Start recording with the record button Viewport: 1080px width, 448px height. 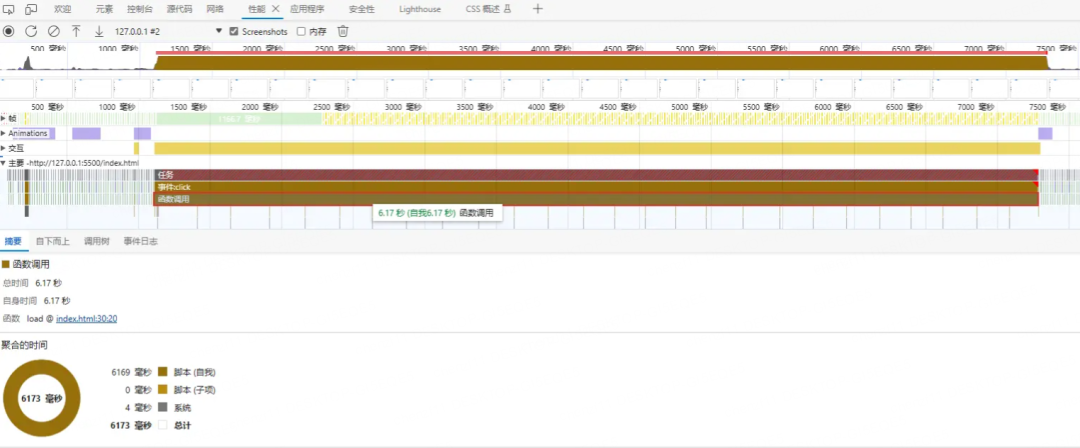[x=9, y=31]
